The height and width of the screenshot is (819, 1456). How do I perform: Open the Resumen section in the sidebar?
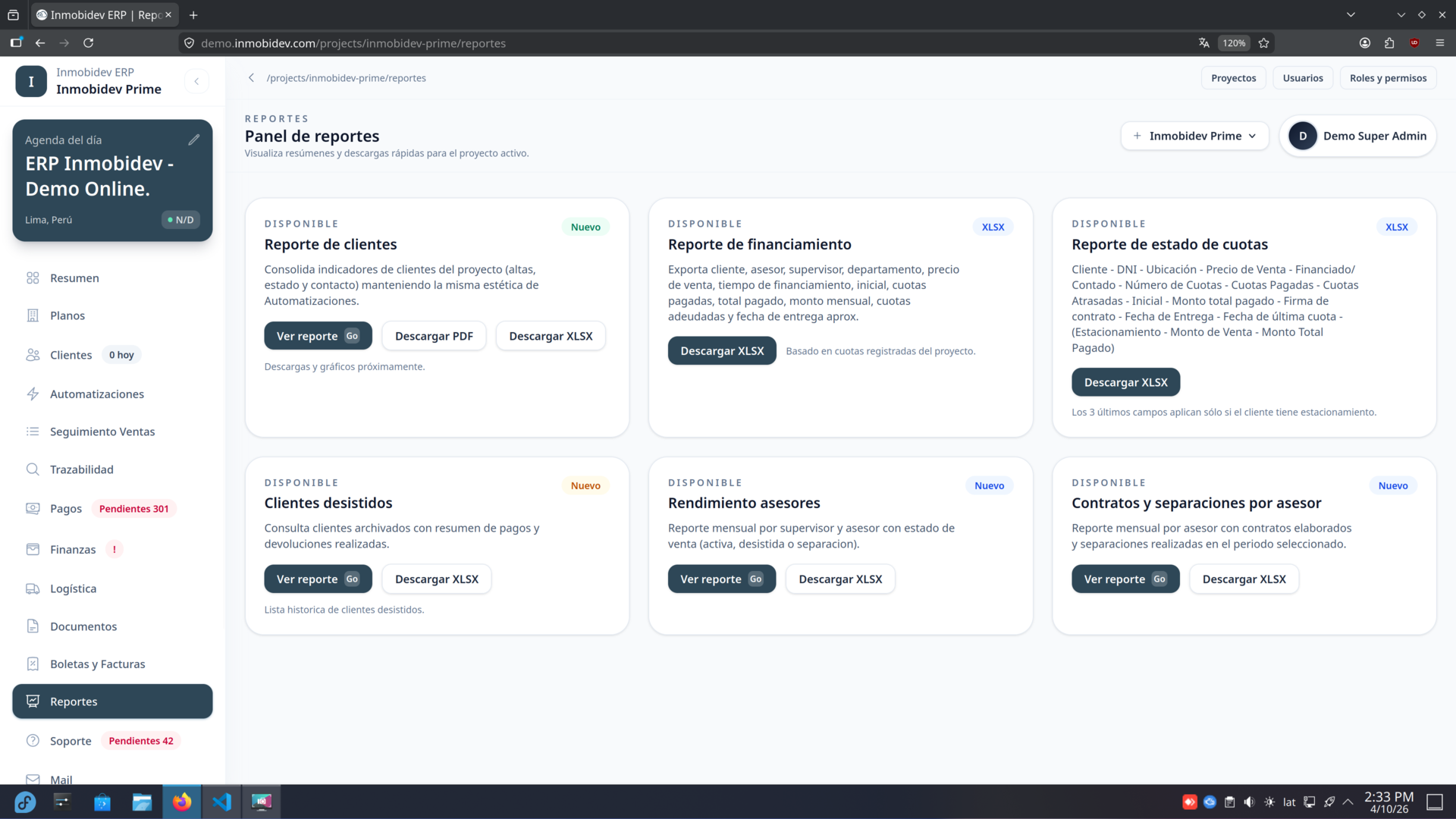coord(74,278)
